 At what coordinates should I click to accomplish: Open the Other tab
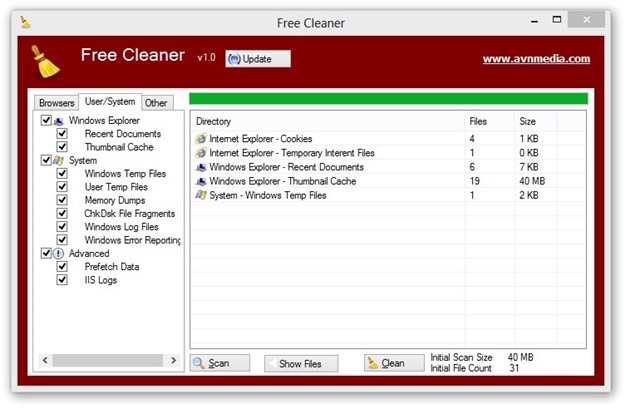156,103
